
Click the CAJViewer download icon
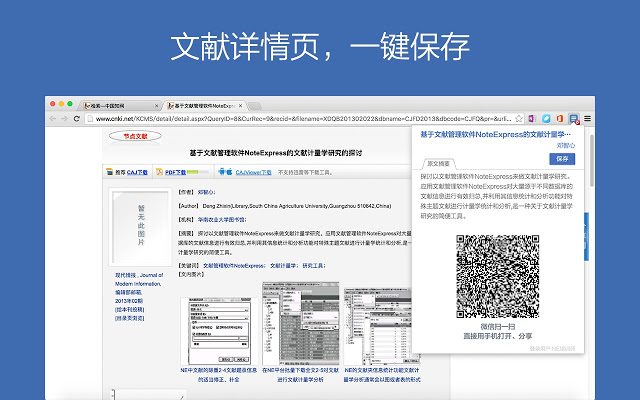pos(225,172)
